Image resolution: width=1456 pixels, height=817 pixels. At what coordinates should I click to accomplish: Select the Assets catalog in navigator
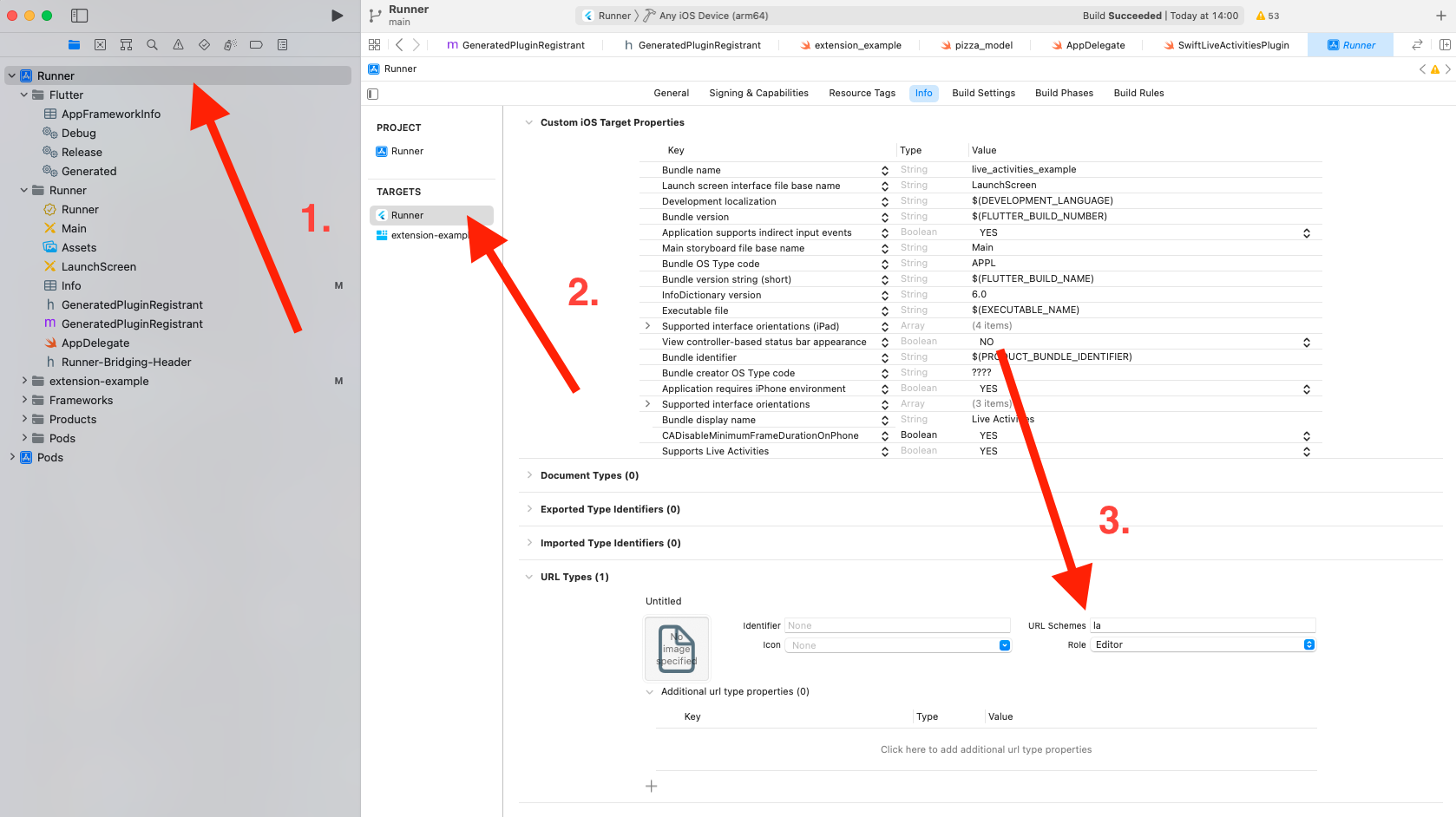tap(78, 247)
